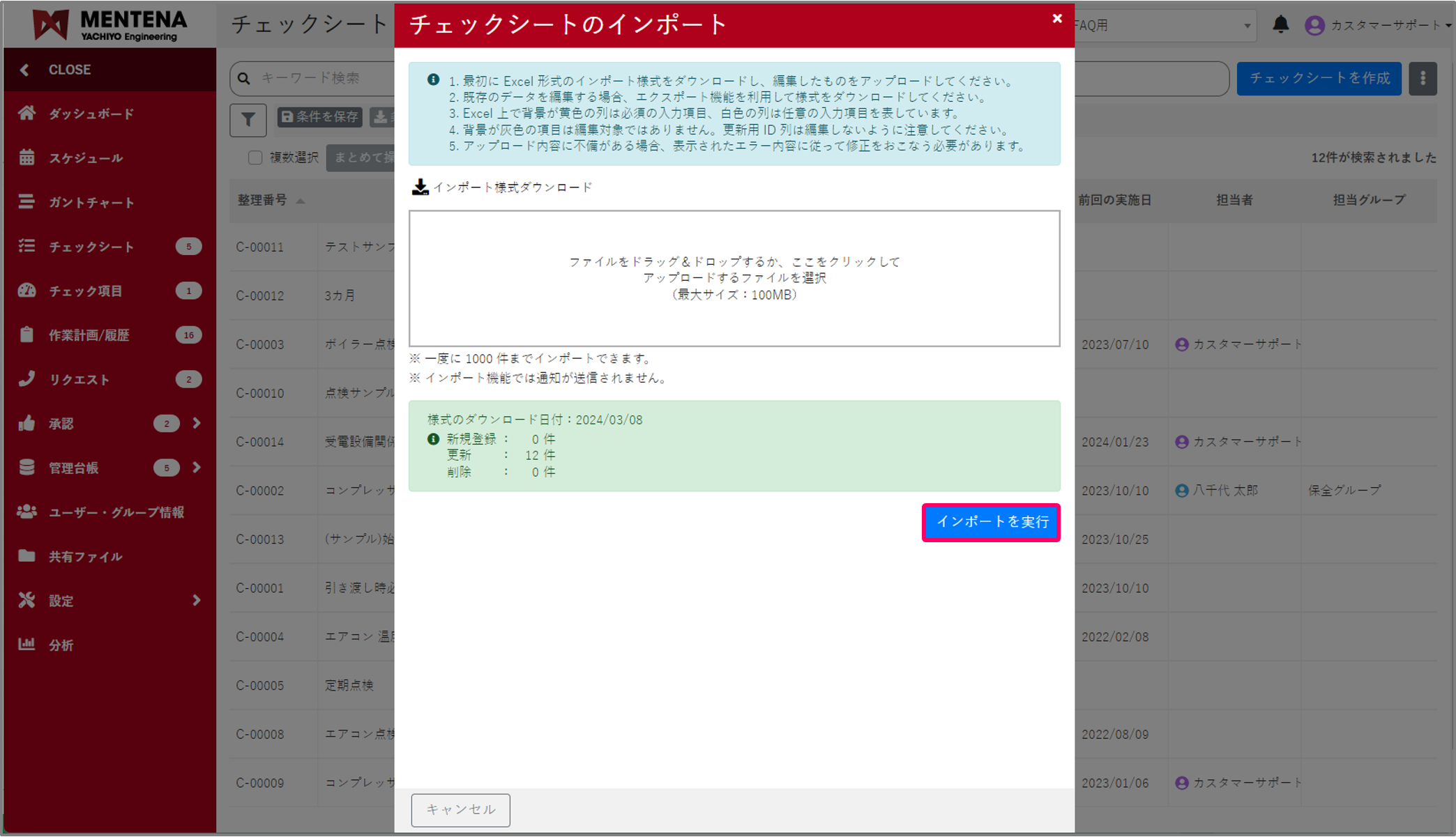Click the インポートを実行 button
The width and height of the screenshot is (1456, 837).
coord(991,522)
